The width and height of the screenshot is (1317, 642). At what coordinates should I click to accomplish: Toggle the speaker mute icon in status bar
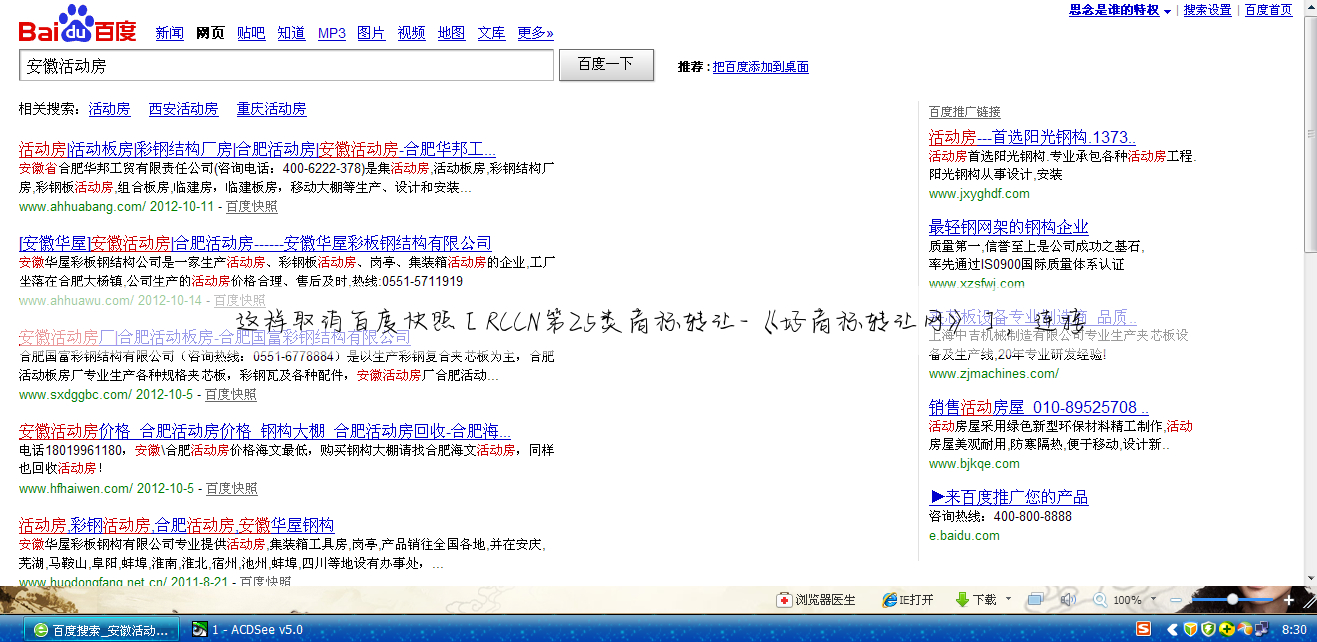tap(1067, 600)
